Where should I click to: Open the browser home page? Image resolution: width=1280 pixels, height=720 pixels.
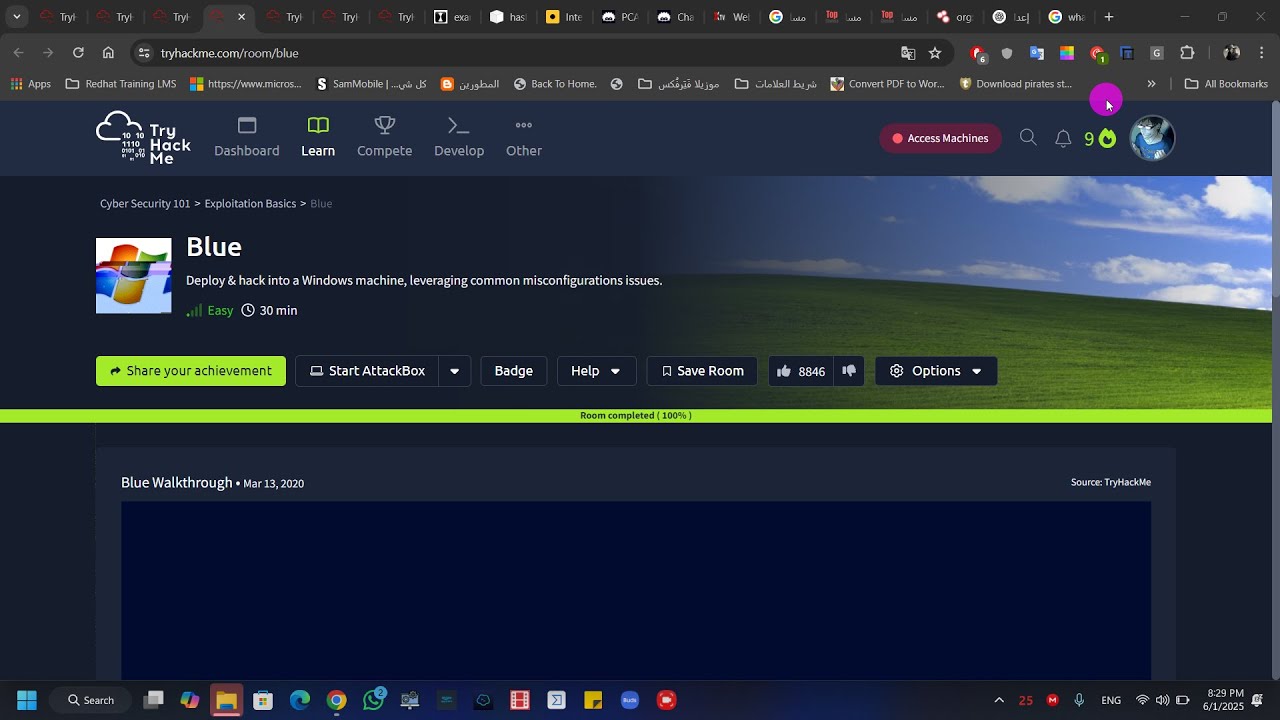pyautogui.click(x=108, y=53)
